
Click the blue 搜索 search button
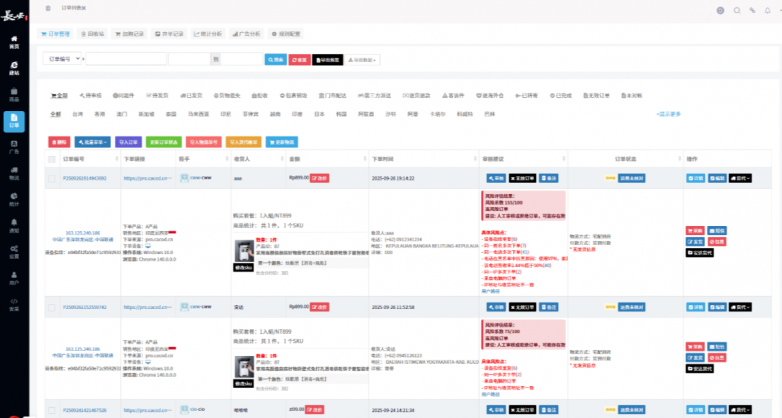coord(275,60)
